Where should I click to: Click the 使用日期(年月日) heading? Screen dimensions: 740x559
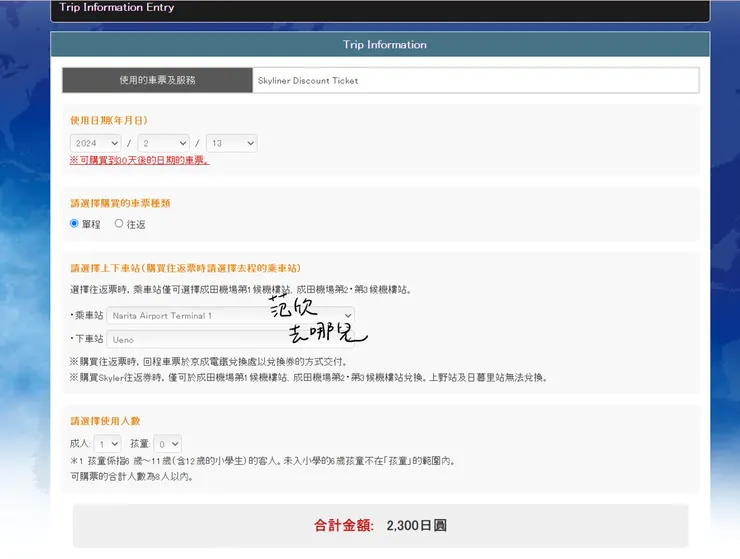coord(109,120)
